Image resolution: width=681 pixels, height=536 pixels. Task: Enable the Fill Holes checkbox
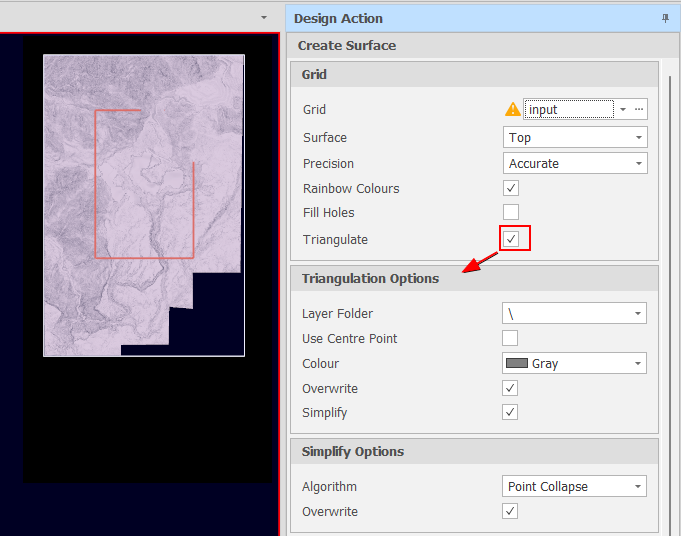pyautogui.click(x=511, y=212)
